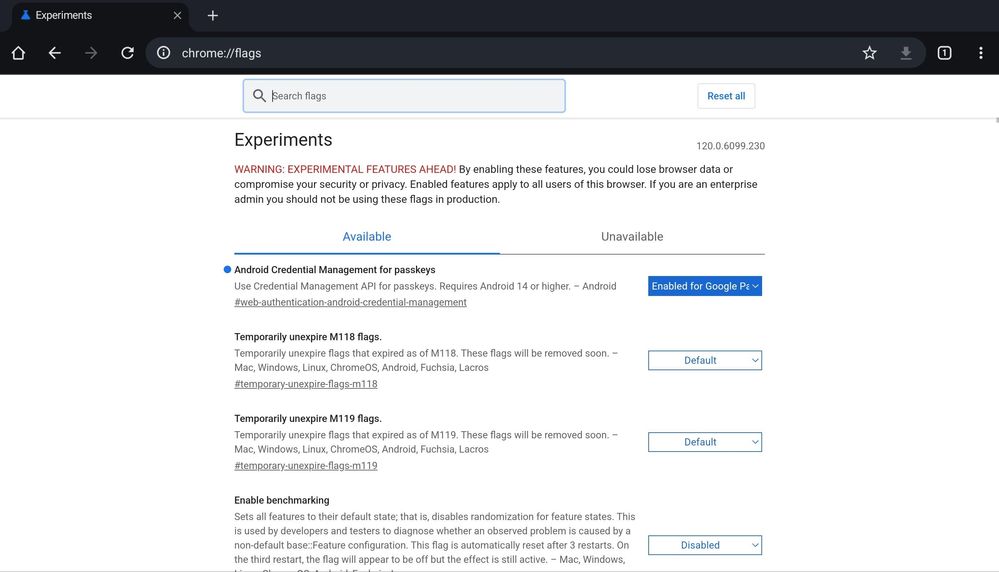The height and width of the screenshot is (572, 999).
Task: Close the Experiments tab
Action: pos(177,15)
